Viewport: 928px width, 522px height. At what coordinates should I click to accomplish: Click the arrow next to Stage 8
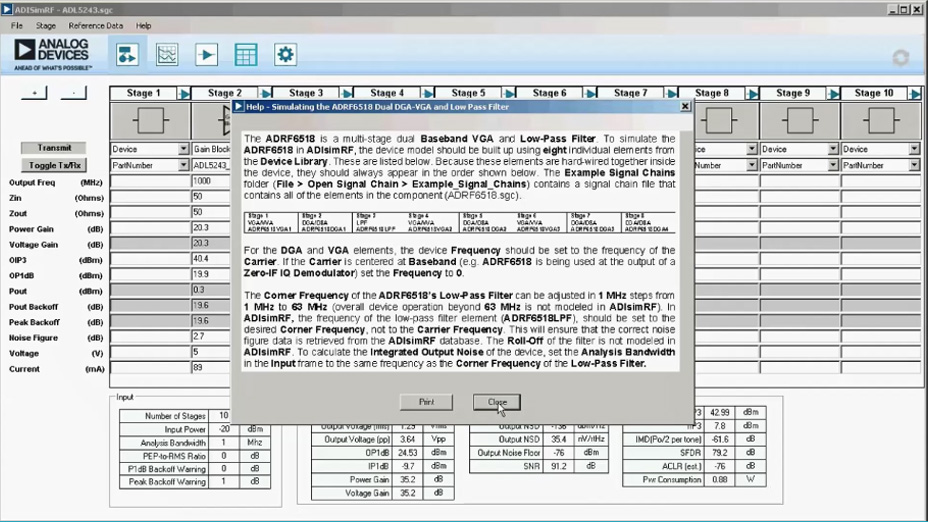click(752, 94)
